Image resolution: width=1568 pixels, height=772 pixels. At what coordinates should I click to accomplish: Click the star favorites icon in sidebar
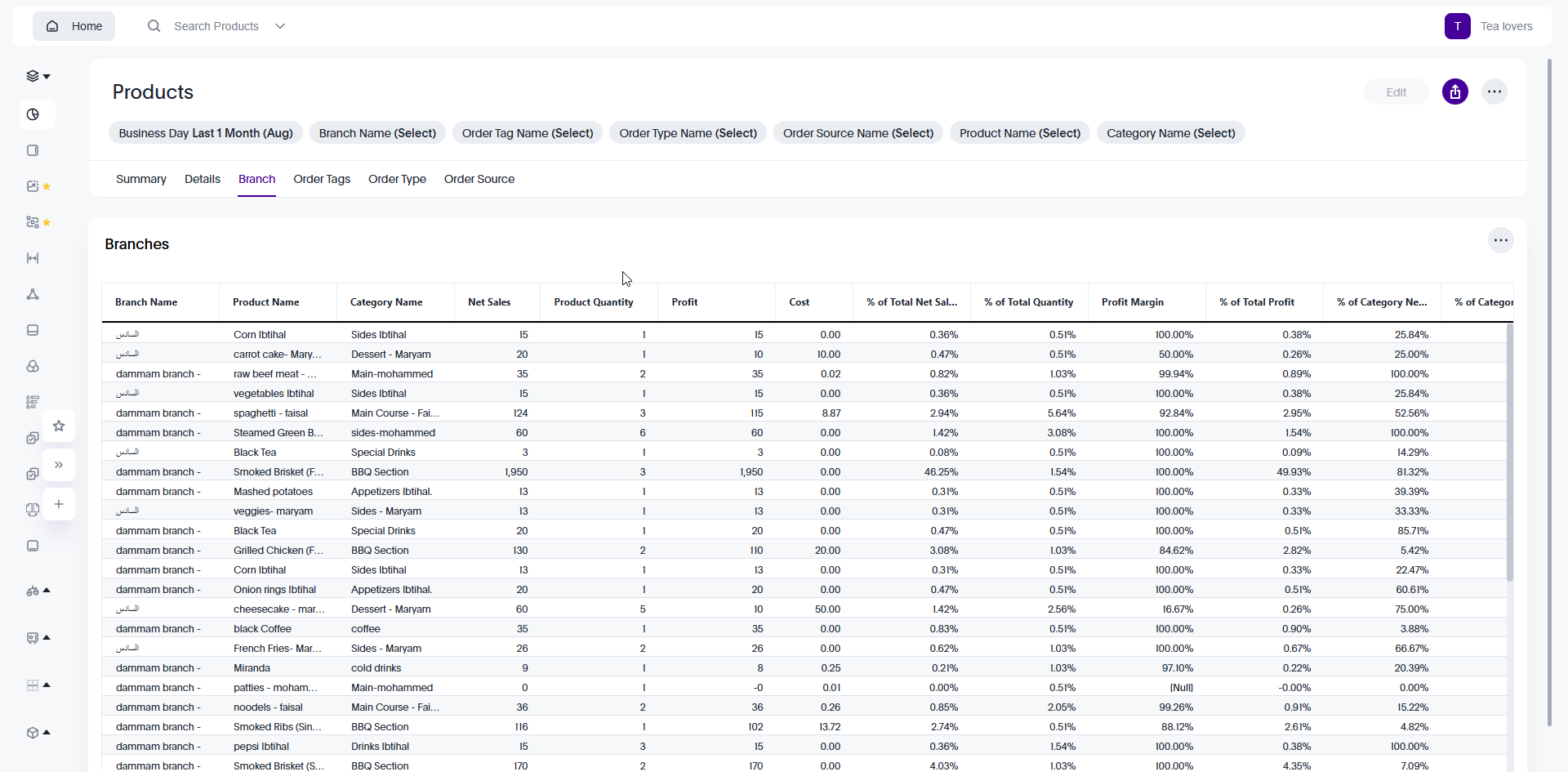59,426
